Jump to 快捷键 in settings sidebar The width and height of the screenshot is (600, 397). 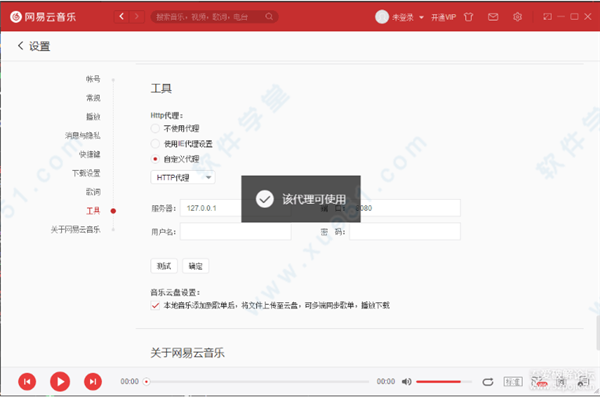(x=90, y=154)
